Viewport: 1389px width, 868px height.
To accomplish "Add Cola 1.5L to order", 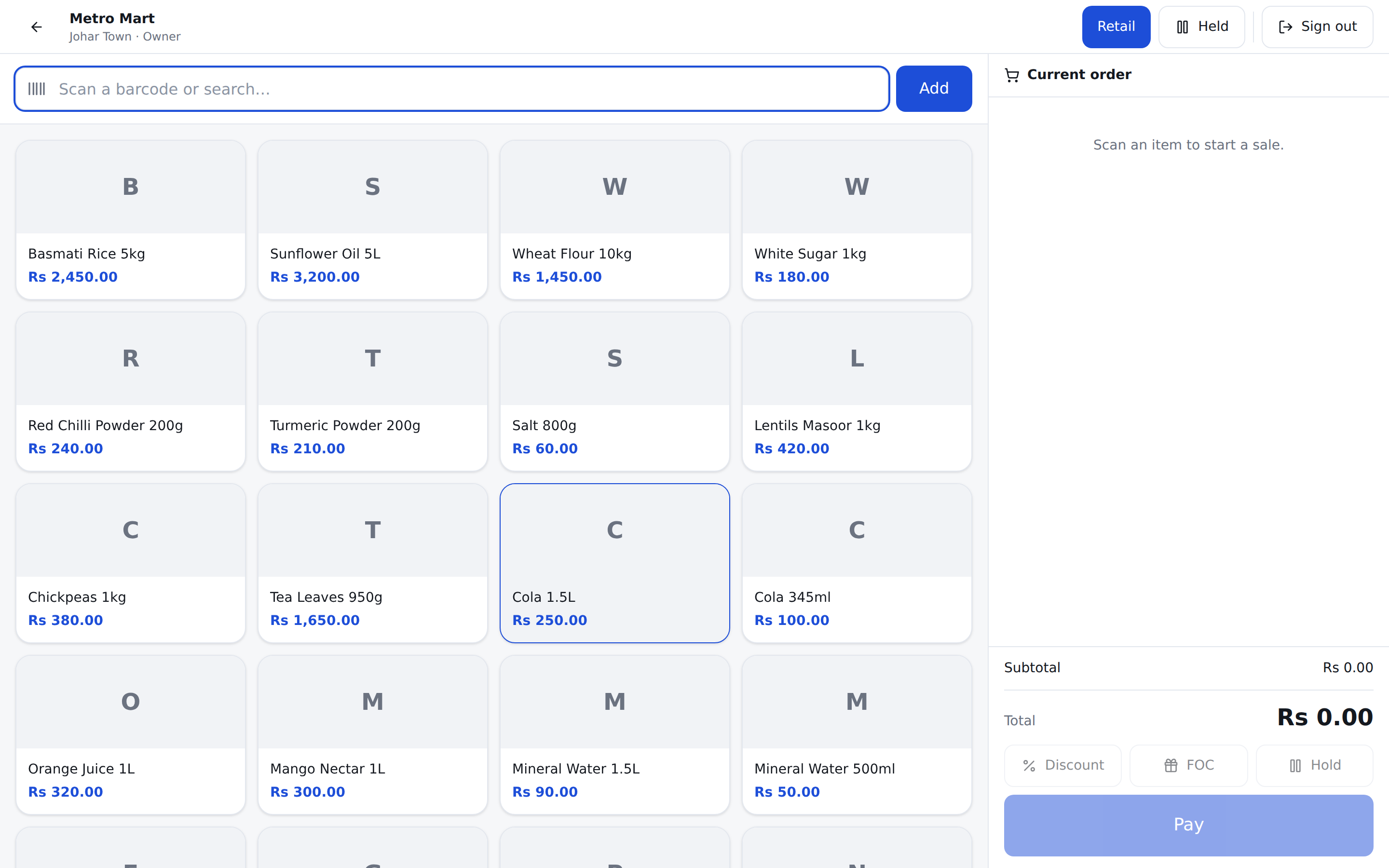I will [615, 563].
